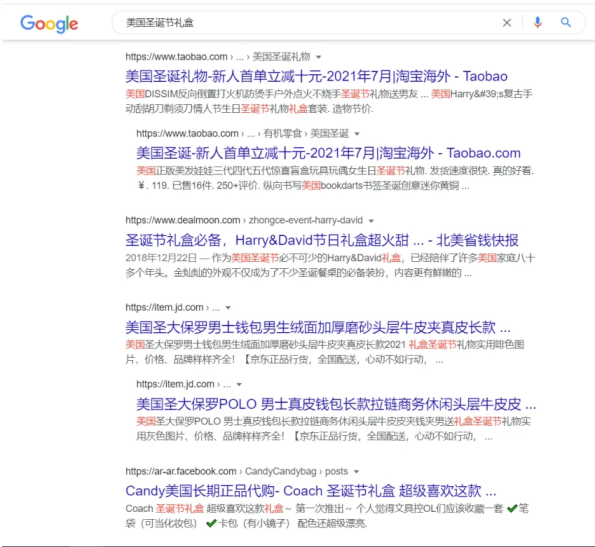Open result 圣诞节礼盒必备 Harry&David 北美省钱快报

point(322,240)
